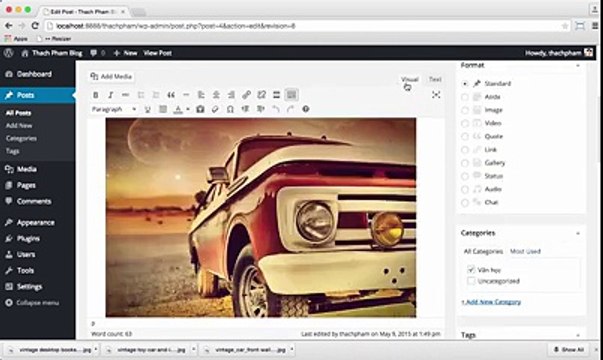Select the vintage truck image in editor
Screen dimensions: 603x360
(x=261, y=218)
